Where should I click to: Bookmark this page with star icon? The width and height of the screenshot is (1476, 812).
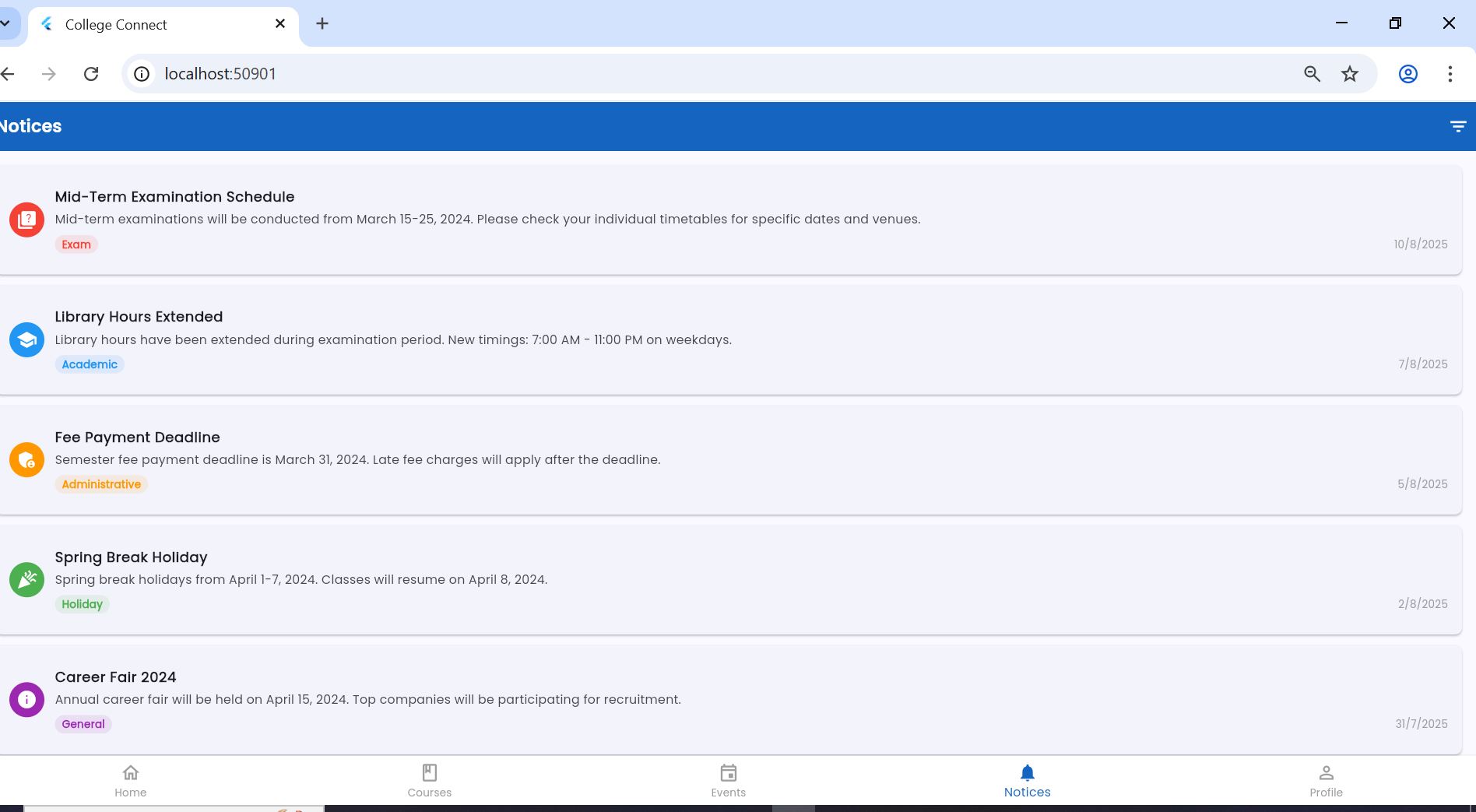pyautogui.click(x=1350, y=74)
